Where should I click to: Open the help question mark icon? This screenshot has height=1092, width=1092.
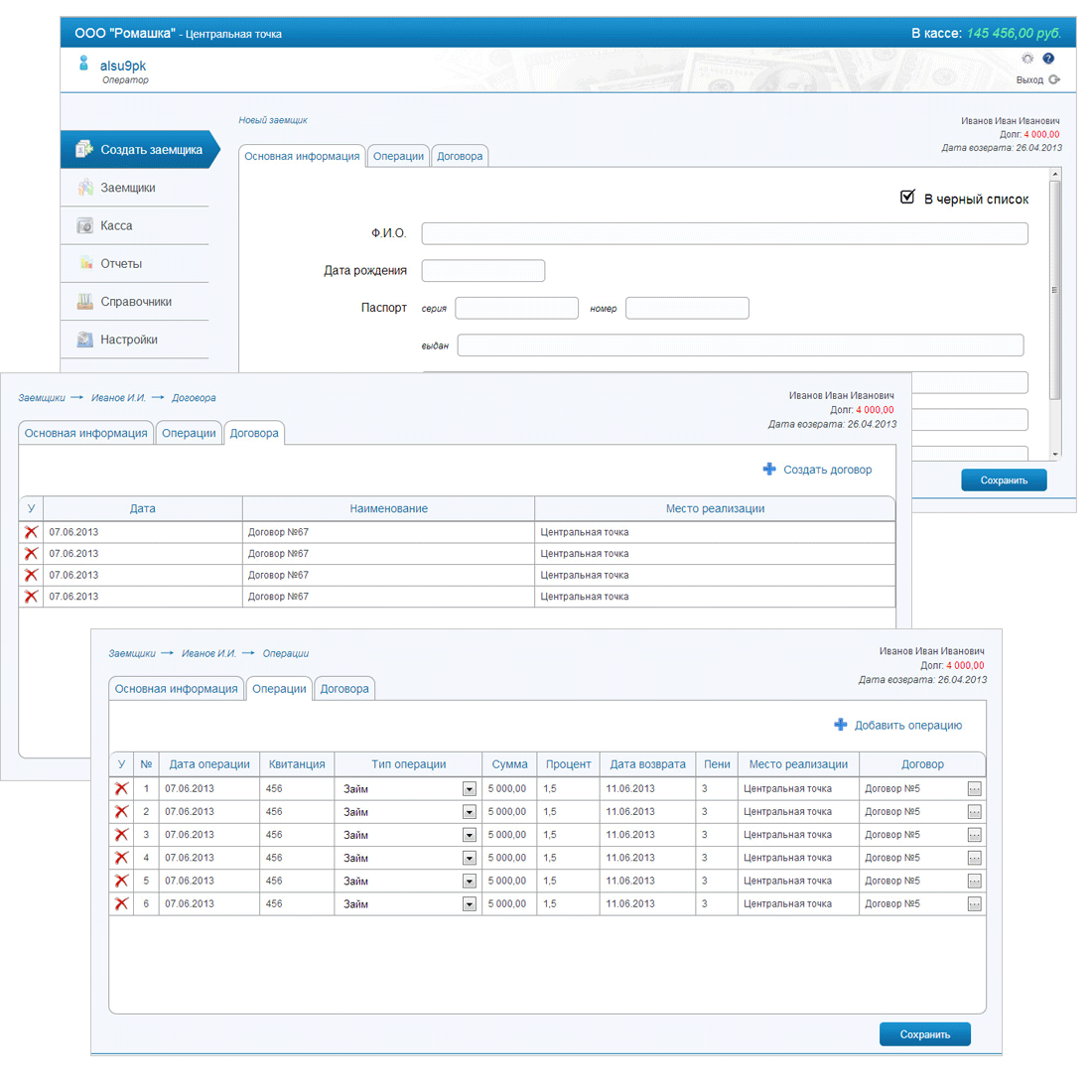[1048, 59]
